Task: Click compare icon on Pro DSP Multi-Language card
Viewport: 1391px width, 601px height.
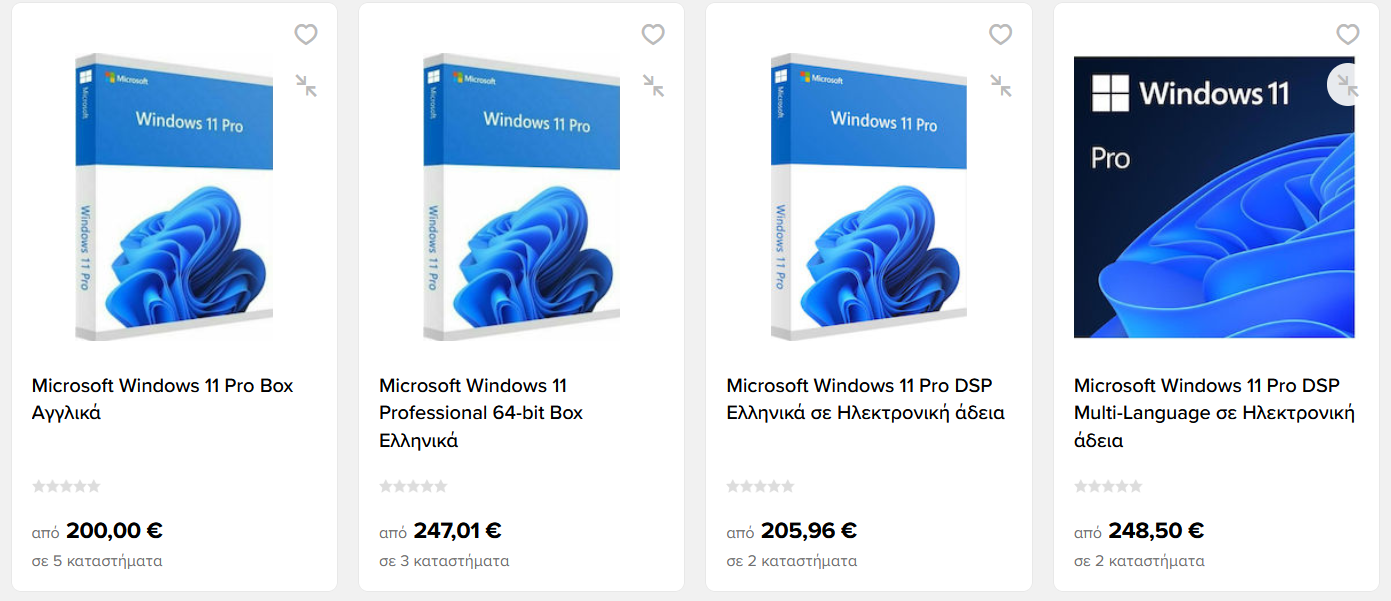Action: coord(1346,86)
